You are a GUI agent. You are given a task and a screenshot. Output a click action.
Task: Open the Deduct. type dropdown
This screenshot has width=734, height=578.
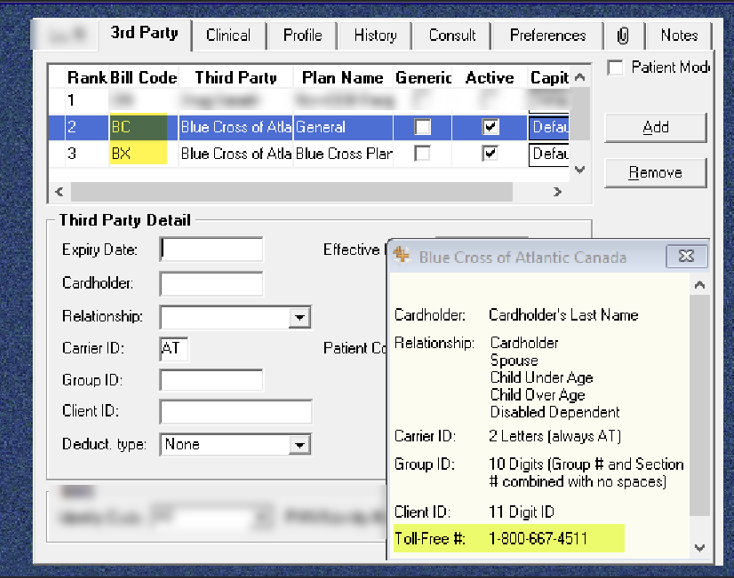(300, 445)
